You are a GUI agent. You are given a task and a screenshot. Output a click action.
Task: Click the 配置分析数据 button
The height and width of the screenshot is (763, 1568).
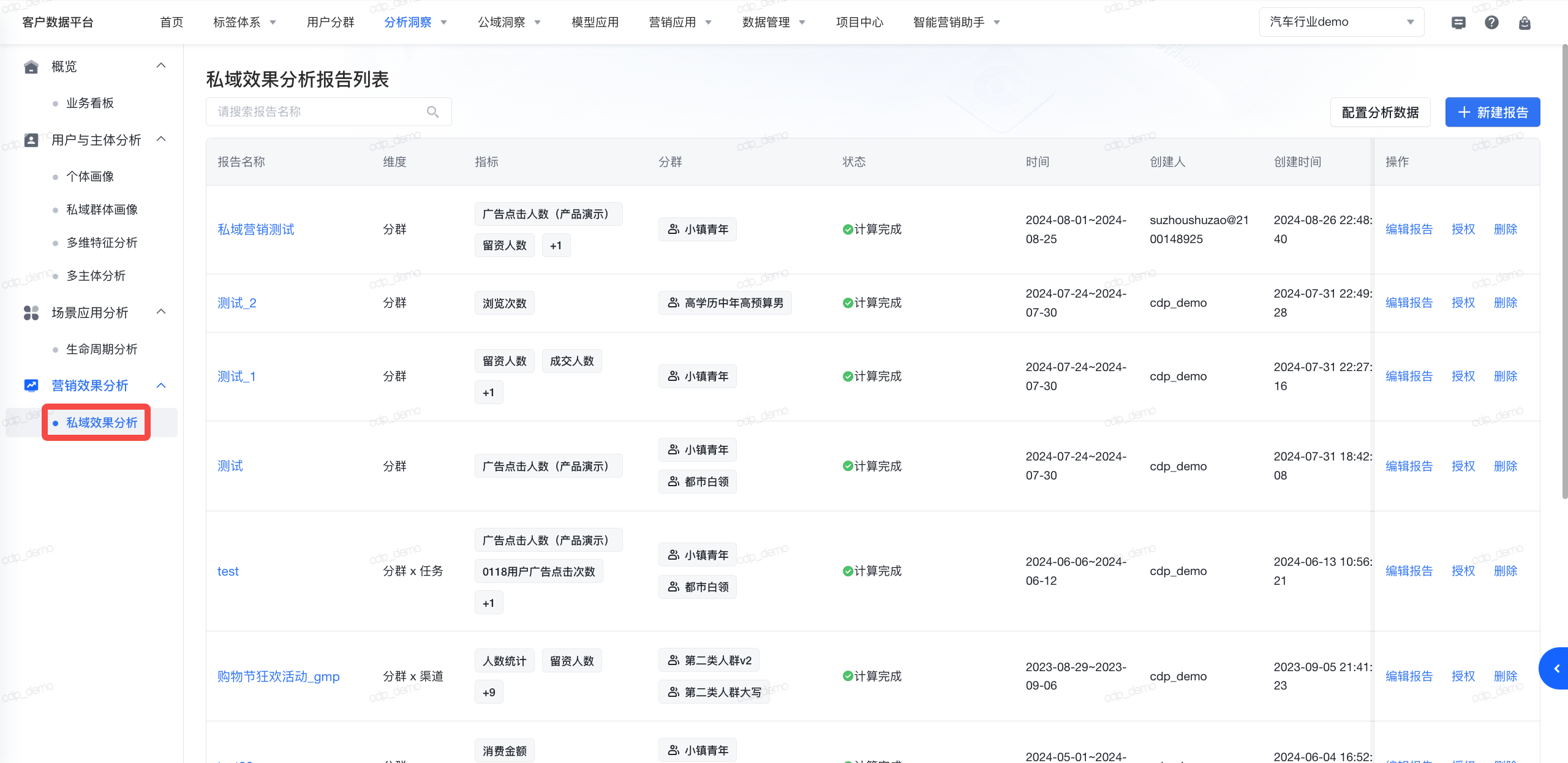click(x=1380, y=112)
